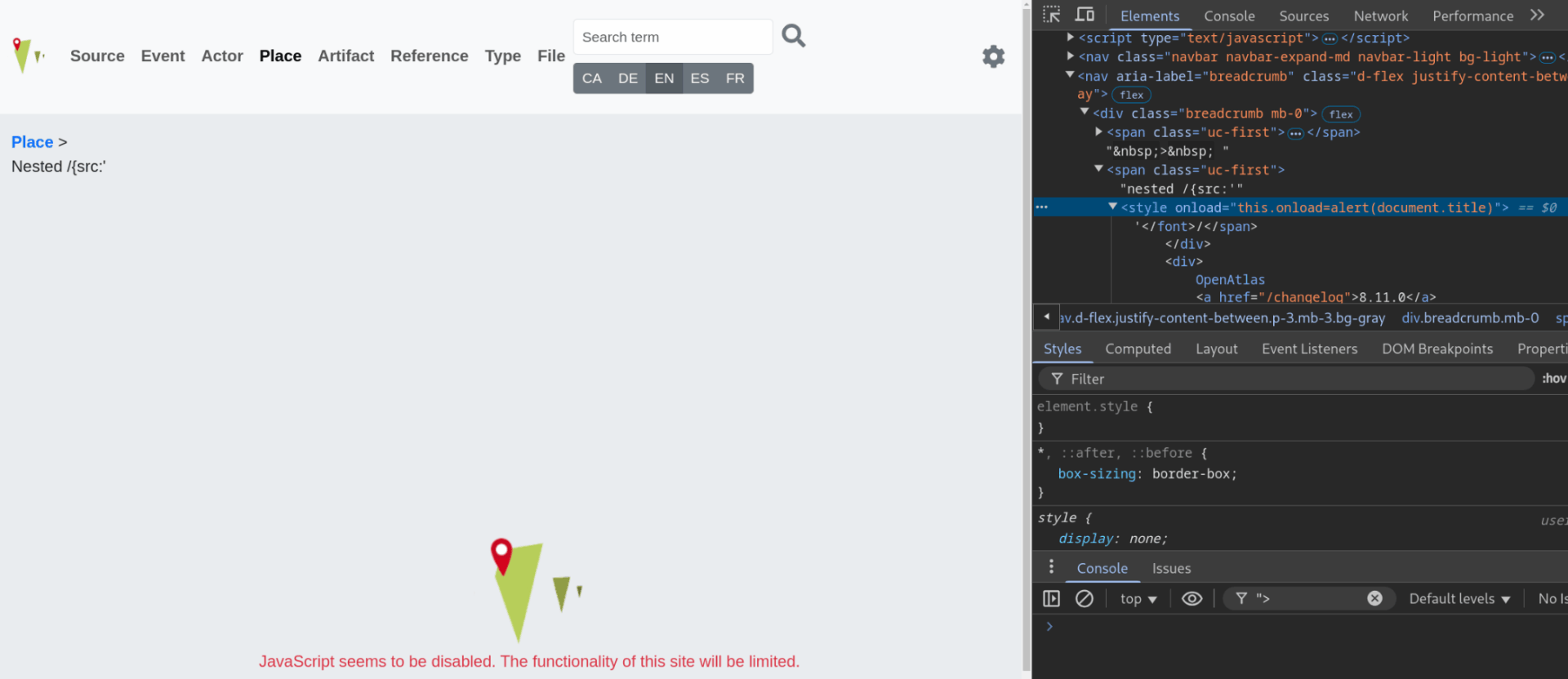
Task: Switch to the Sources tab
Action: click(1303, 16)
